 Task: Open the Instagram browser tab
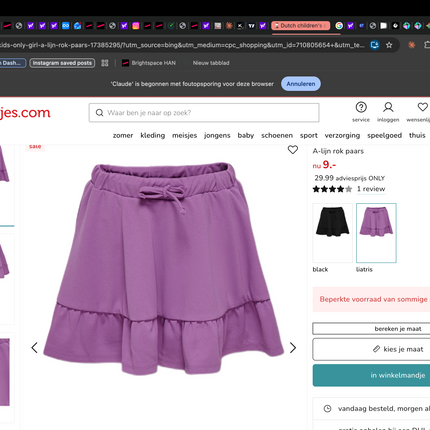click(x=136, y=26)
